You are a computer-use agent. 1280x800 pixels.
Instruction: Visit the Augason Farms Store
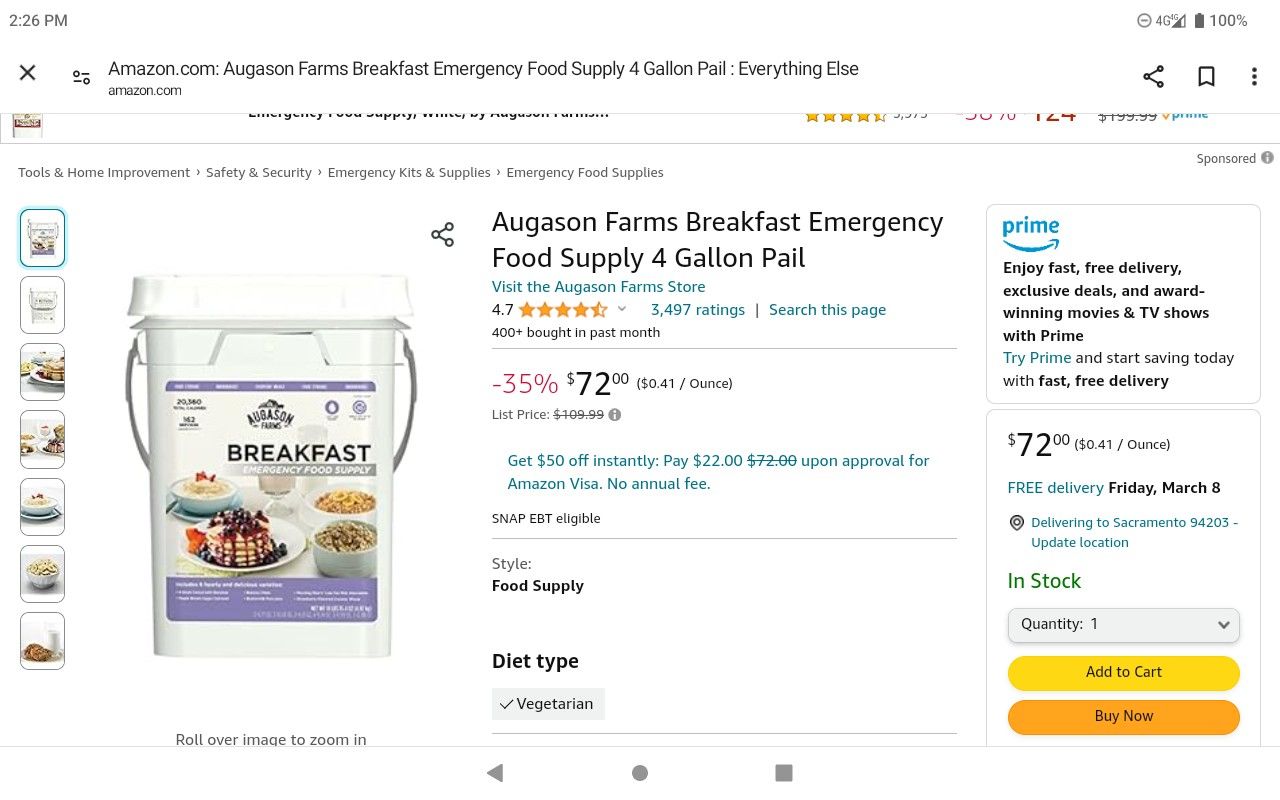pyautogui.click(x=598, y=286)
